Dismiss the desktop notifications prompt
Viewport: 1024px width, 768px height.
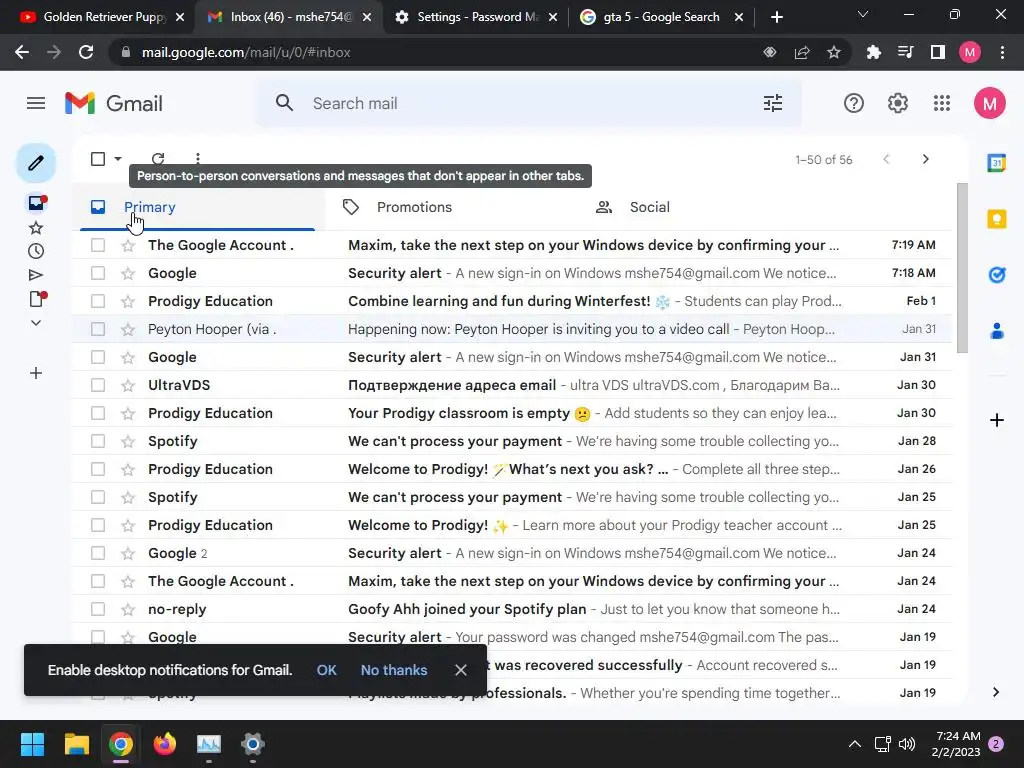460,670
